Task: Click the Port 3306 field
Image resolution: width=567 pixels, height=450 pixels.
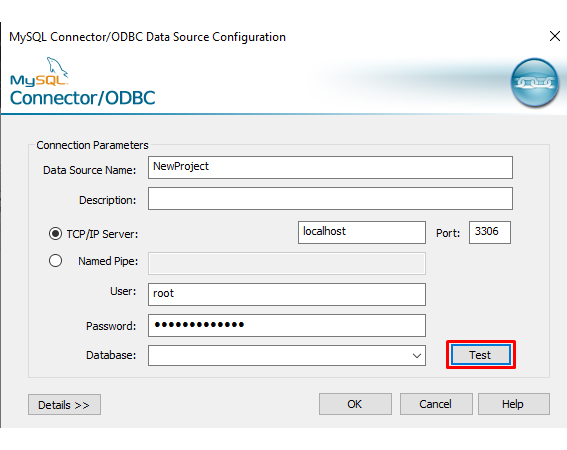Action: [x=490, y=233]
